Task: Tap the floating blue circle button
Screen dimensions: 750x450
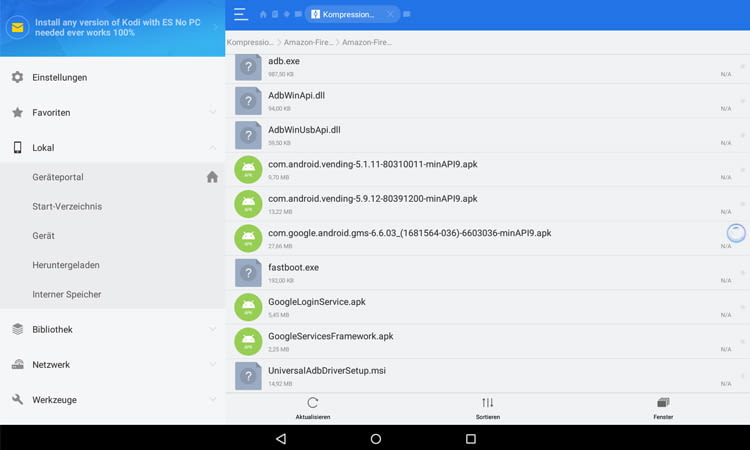Action: click(736, 233)
